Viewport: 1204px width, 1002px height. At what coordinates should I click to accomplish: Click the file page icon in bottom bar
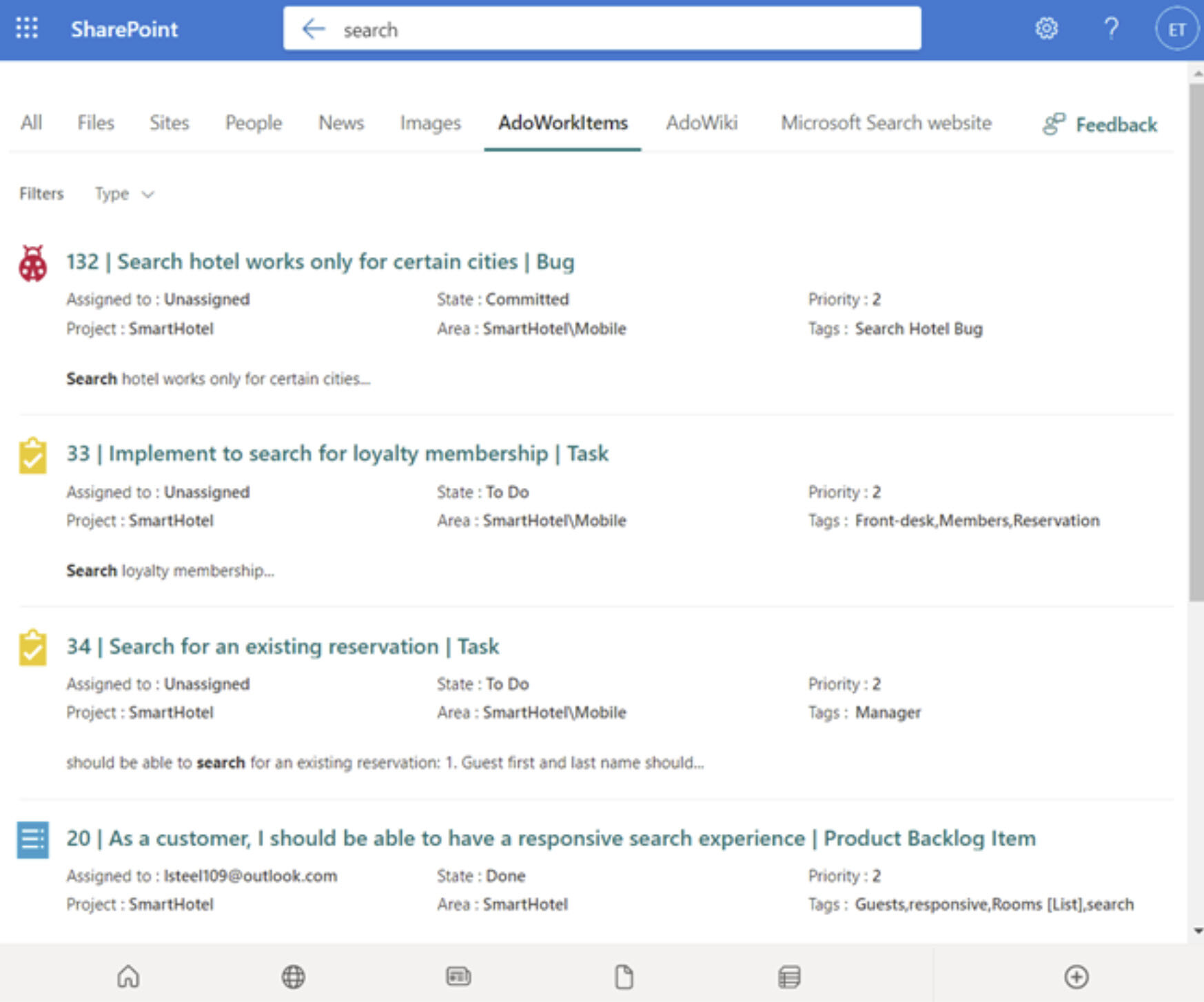click(624, 976)
